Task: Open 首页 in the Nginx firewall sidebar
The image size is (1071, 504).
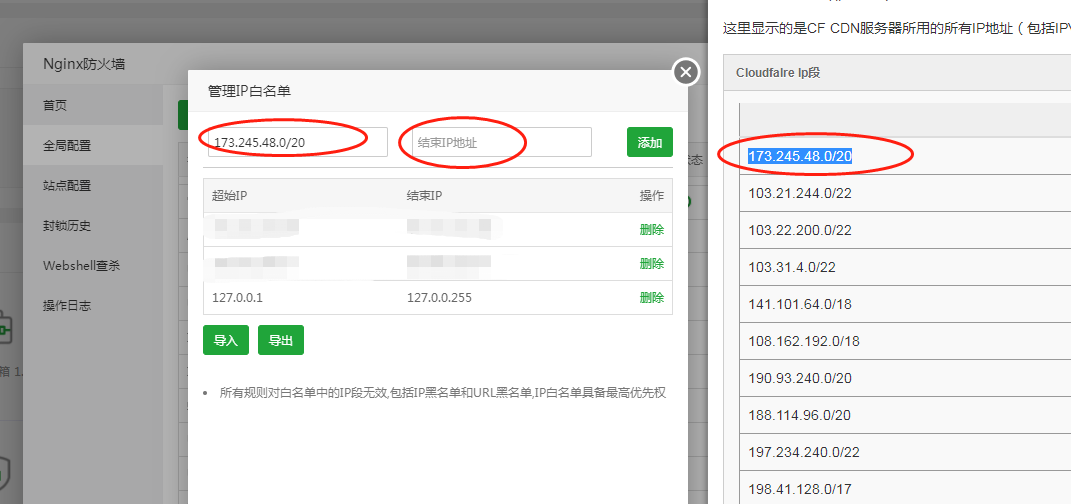Action: [93, 106]
